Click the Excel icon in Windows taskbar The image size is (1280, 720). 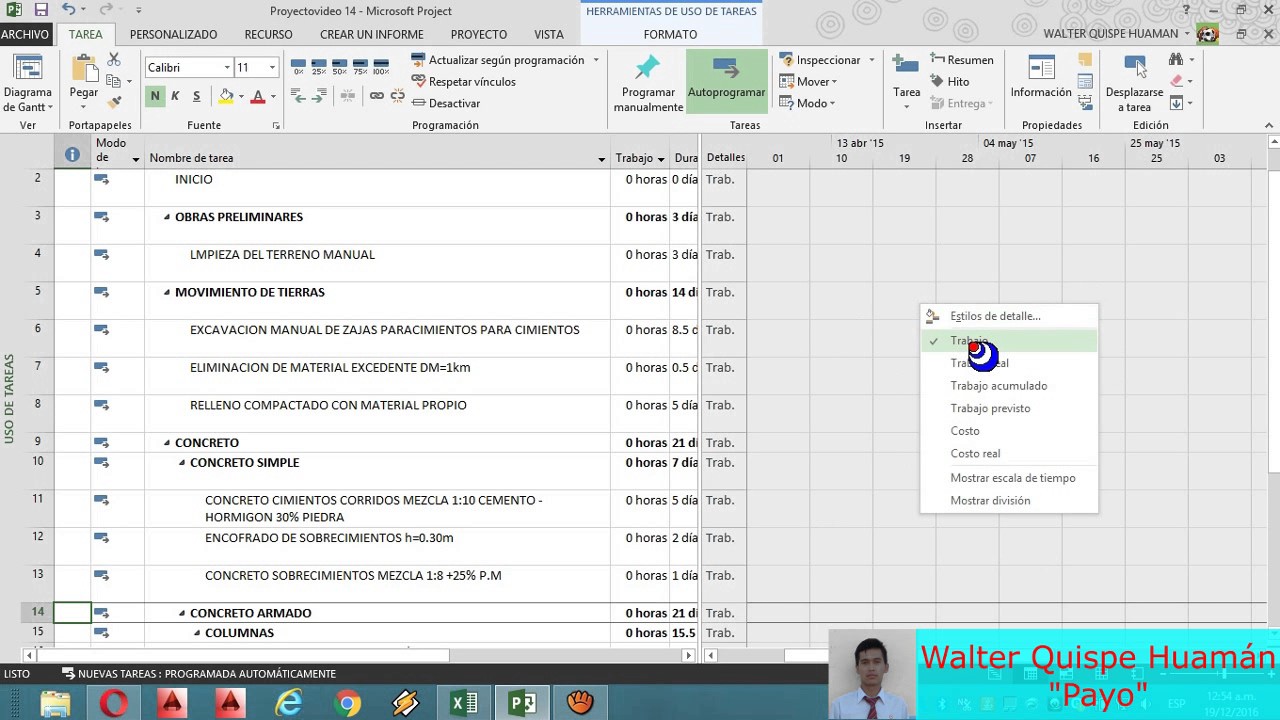click(x=464, y=703)
